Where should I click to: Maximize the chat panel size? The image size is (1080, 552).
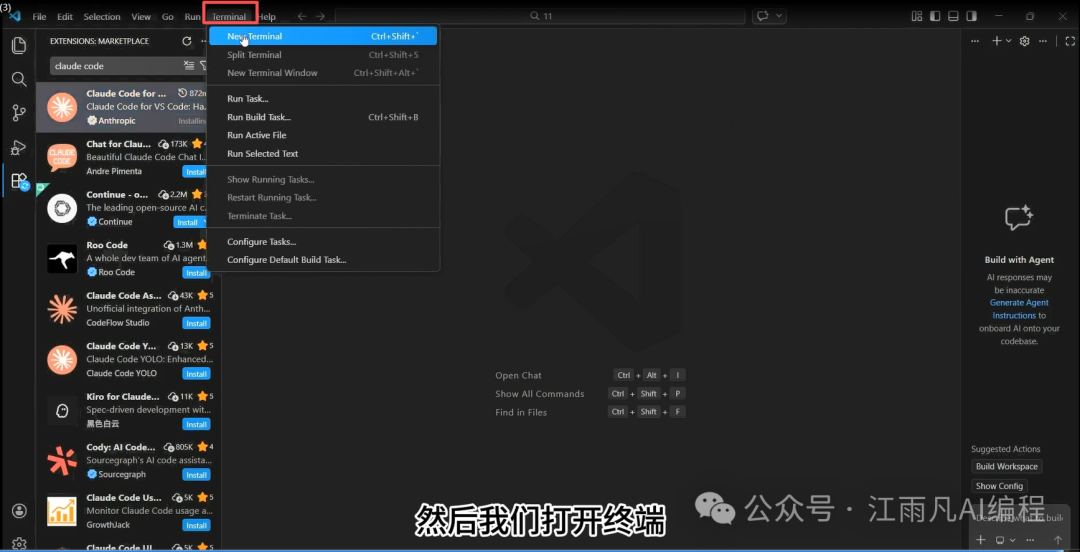[x=1070, y=41]
